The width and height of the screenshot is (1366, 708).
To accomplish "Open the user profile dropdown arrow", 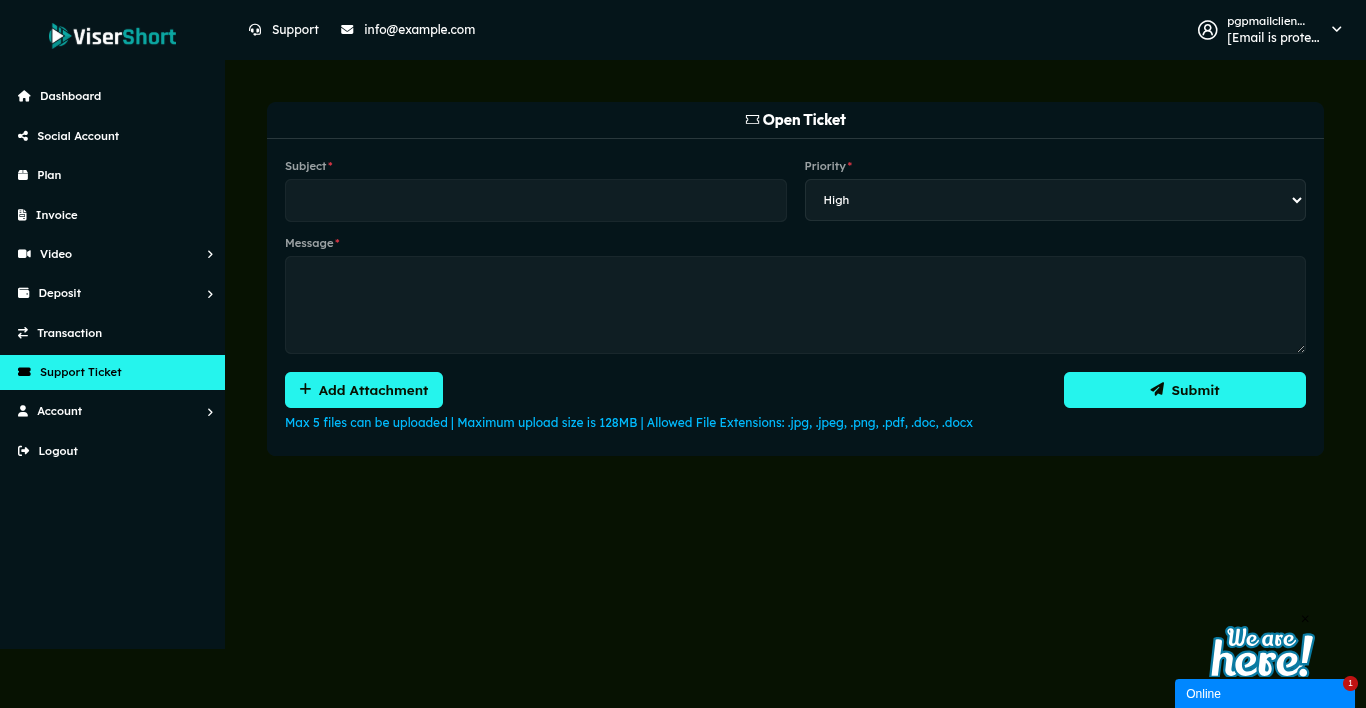I will (1336, 29).
